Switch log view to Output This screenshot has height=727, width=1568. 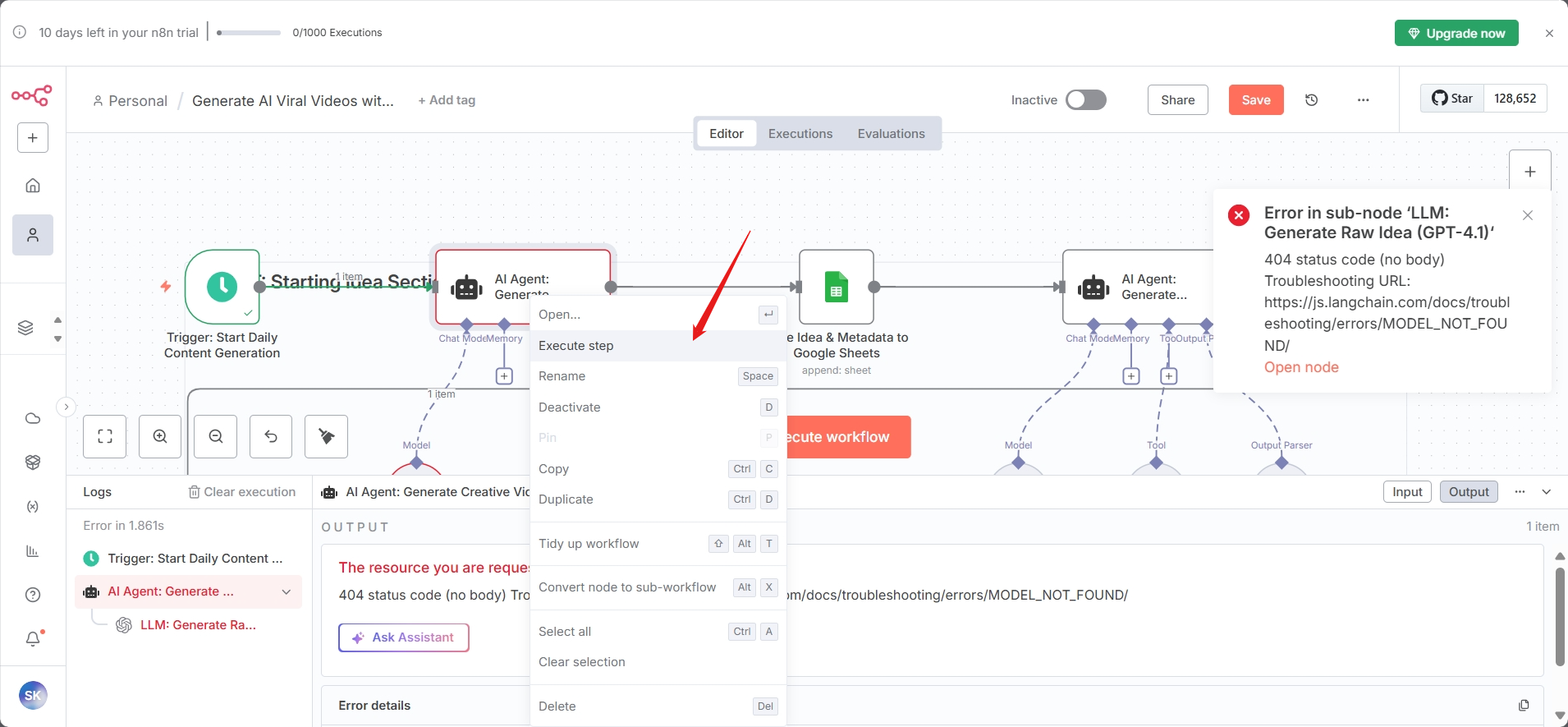click(x=1469, y=492)
